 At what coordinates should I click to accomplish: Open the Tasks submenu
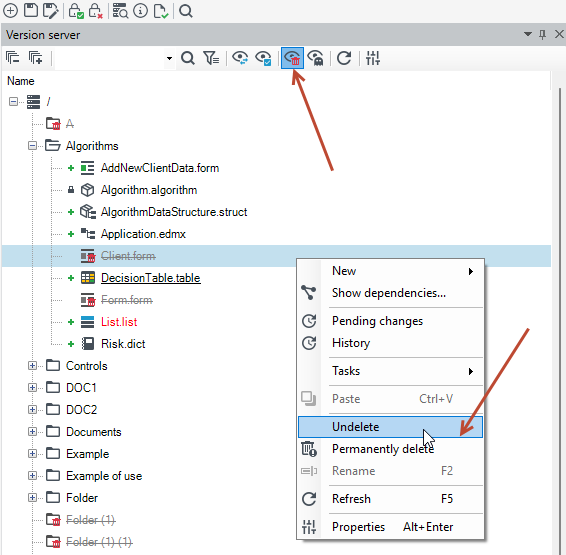click(390, 371)
